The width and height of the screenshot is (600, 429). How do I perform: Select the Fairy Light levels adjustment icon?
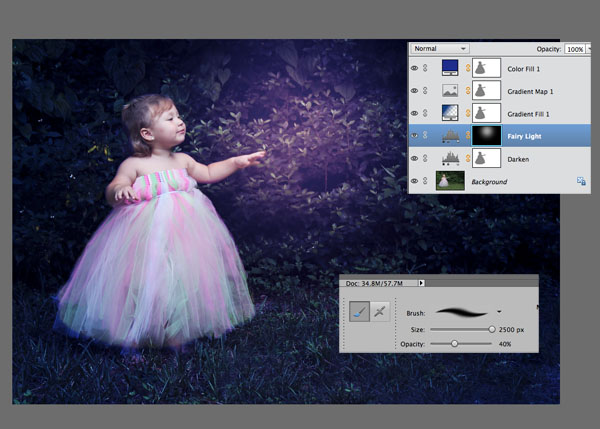[450, 136]
